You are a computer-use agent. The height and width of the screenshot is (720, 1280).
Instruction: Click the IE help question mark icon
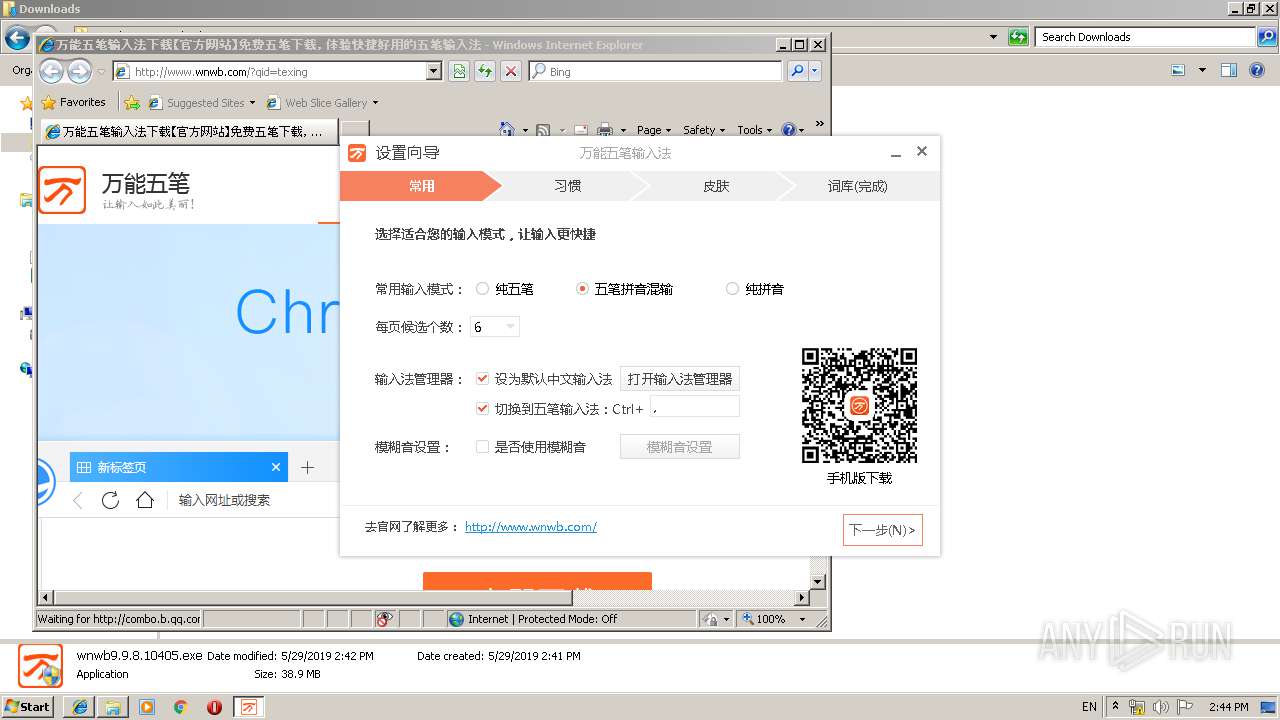point(788,130)
